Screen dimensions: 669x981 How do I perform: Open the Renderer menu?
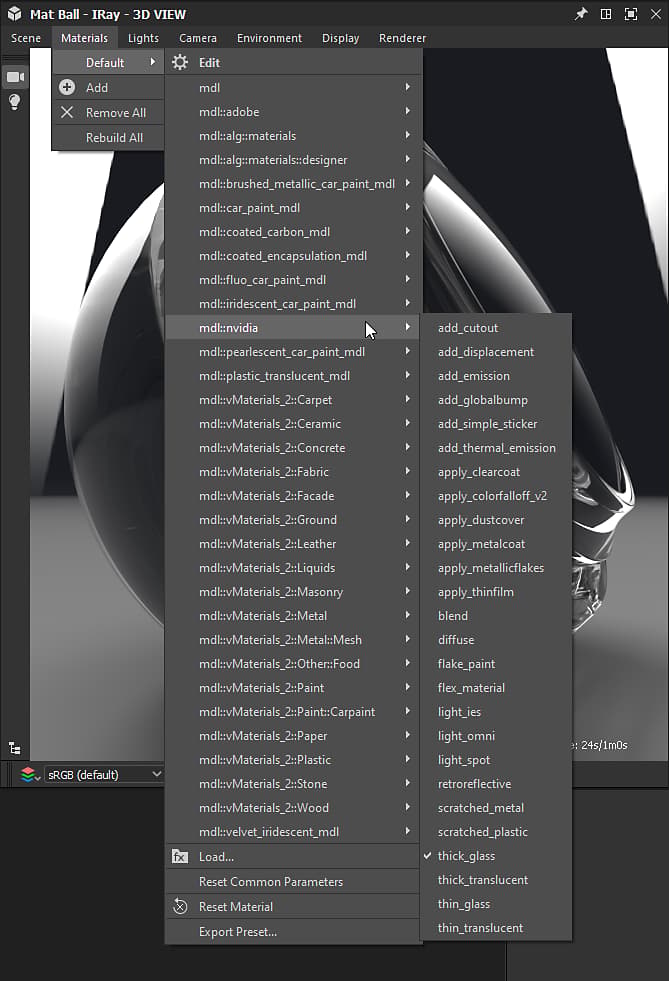(x=402, y=38)
